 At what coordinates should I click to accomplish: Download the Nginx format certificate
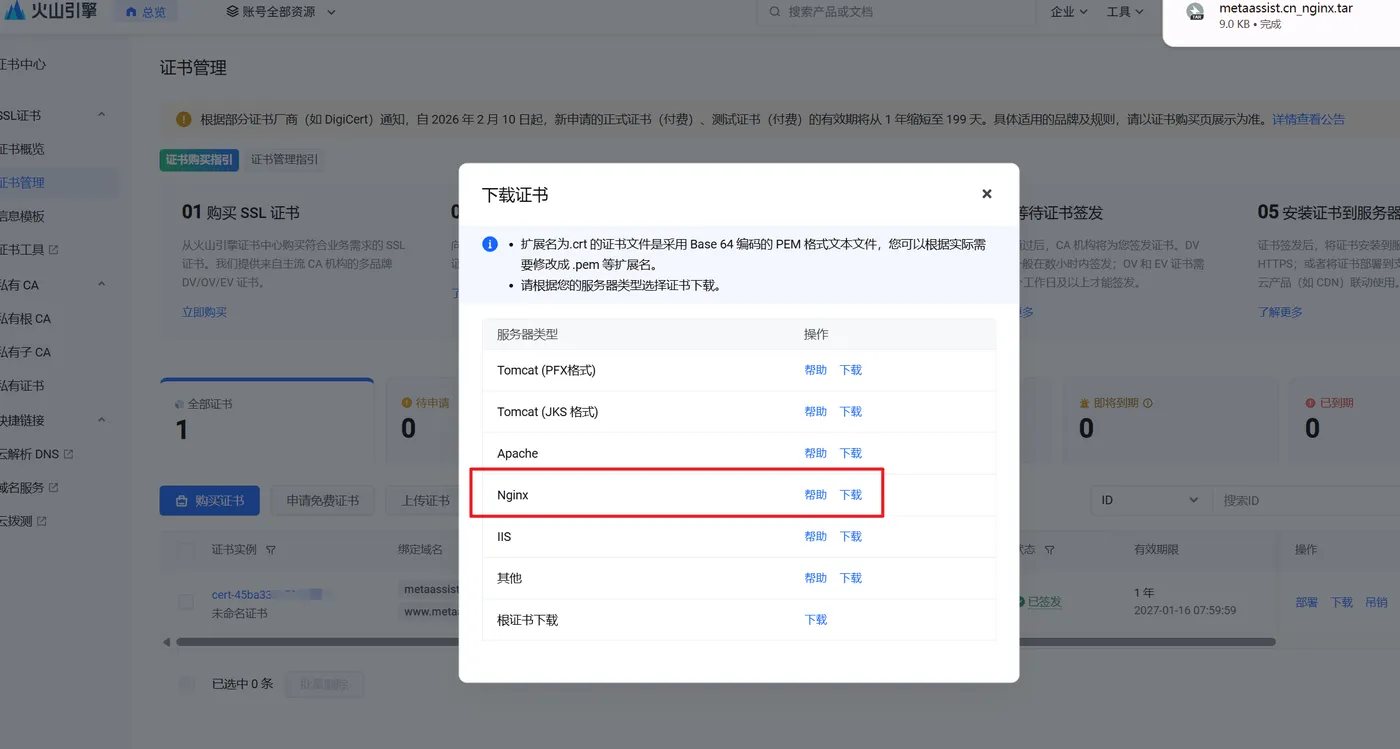(x=850, y=494)
